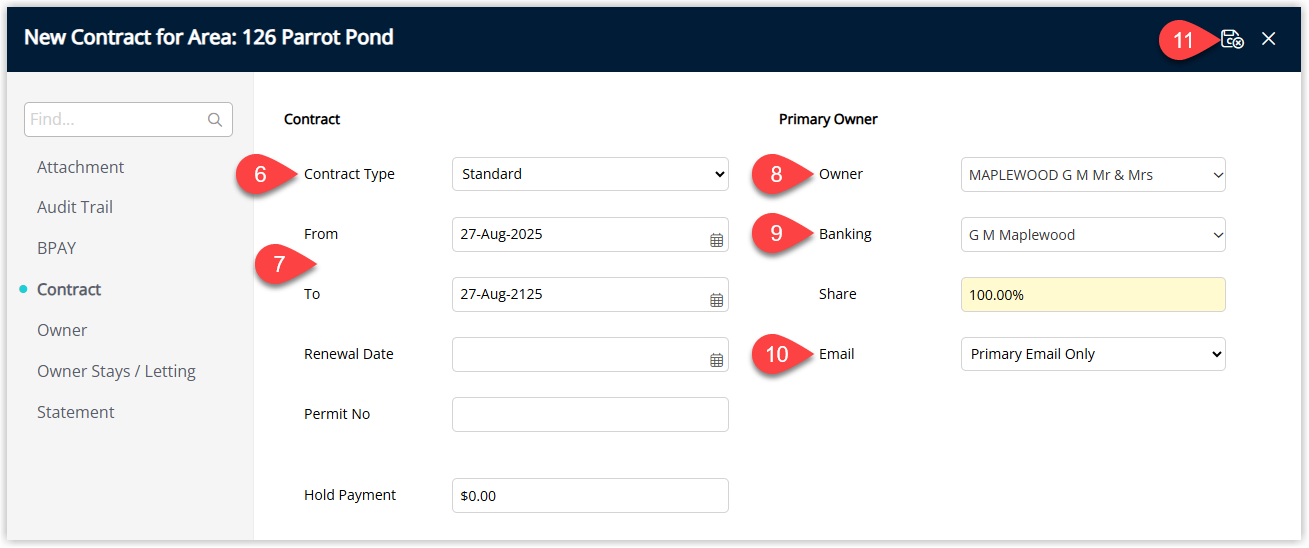
Task: Close the New Contract dialog
Action: click(x=1268, y=39)
